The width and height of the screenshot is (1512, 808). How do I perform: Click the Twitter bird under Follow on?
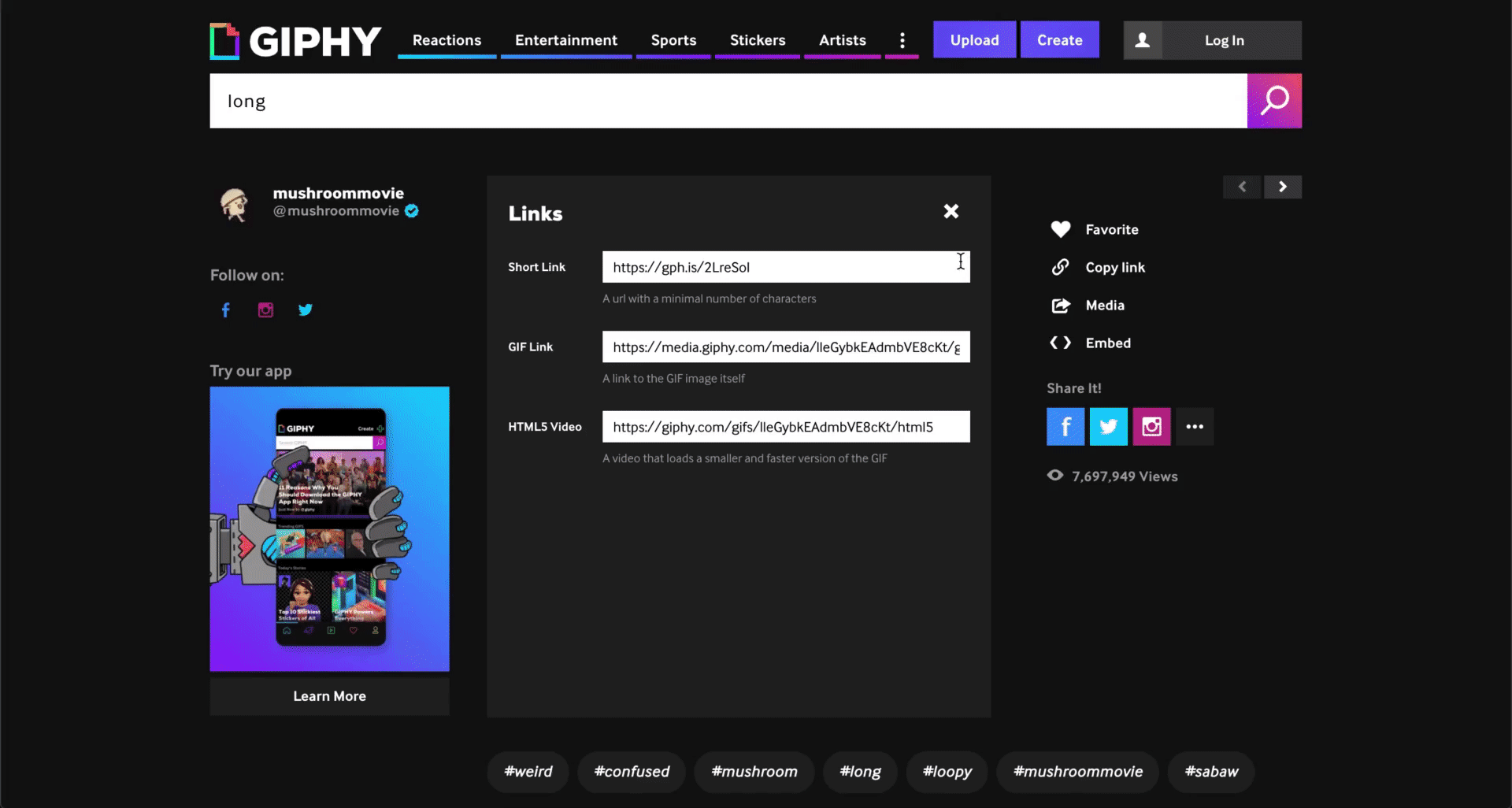click(306, 310)
